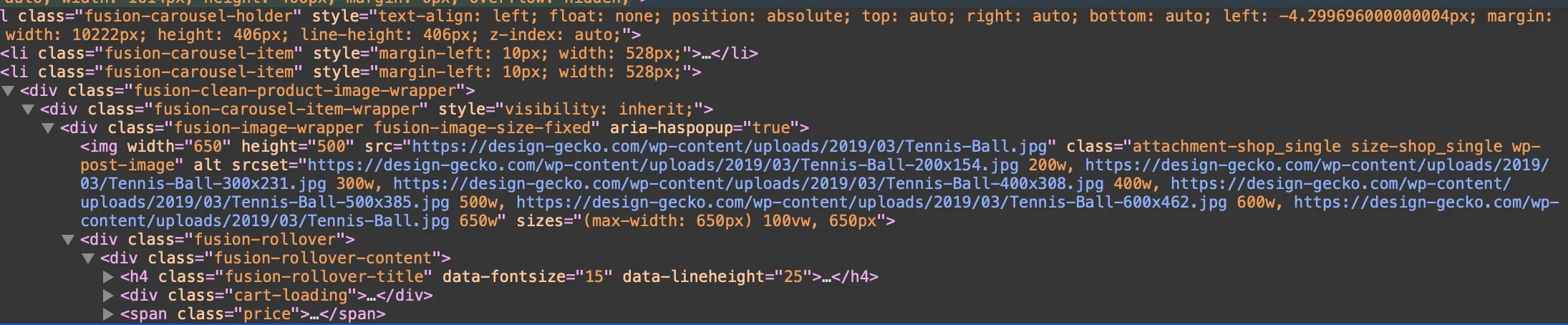1568x325 pixels.
Task: Open the Tennis-Ball-200x154.jpg srcset link
Action: [662, 165]
